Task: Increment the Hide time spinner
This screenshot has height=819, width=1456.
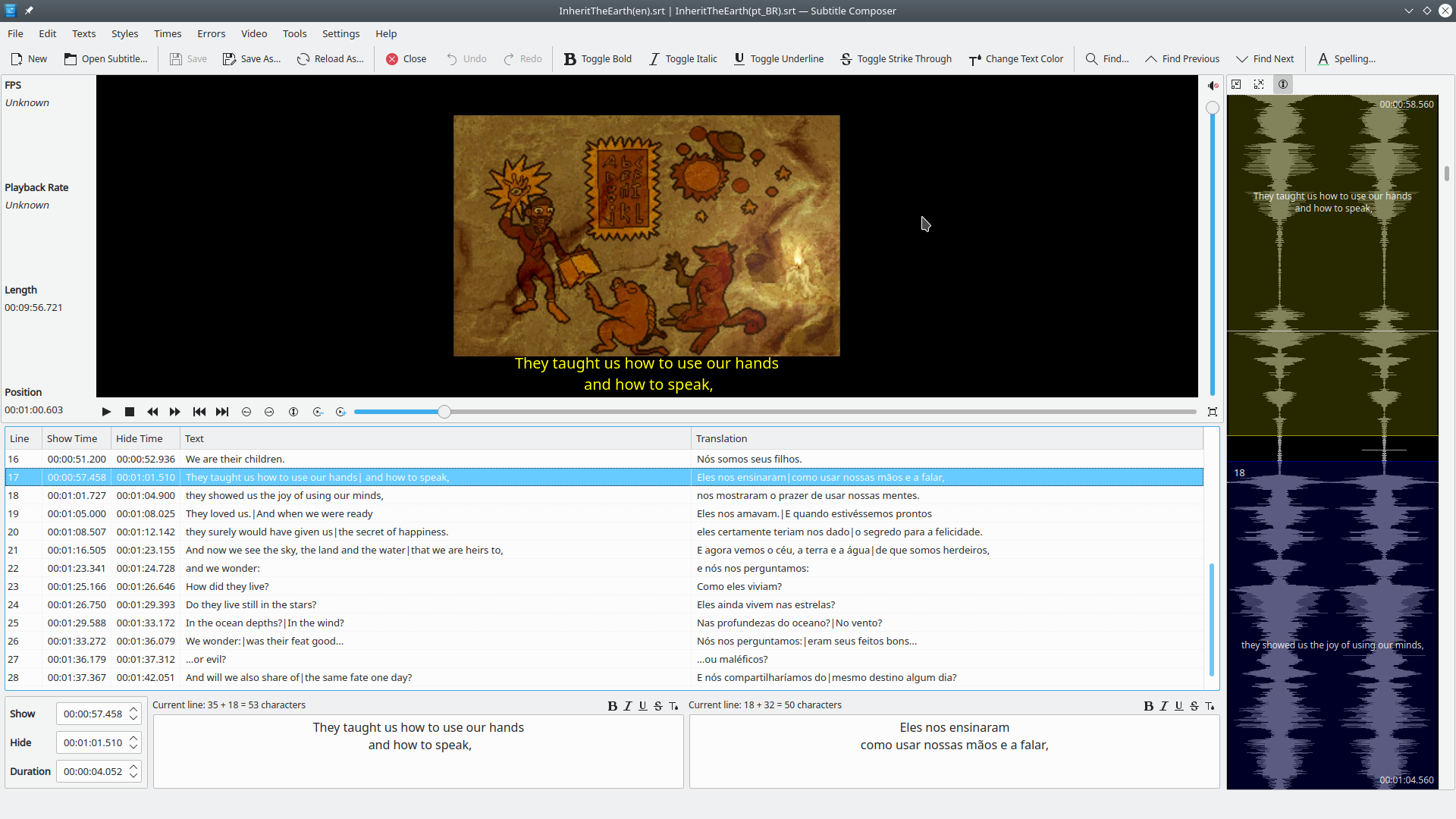Action: [x=133, y=737]
